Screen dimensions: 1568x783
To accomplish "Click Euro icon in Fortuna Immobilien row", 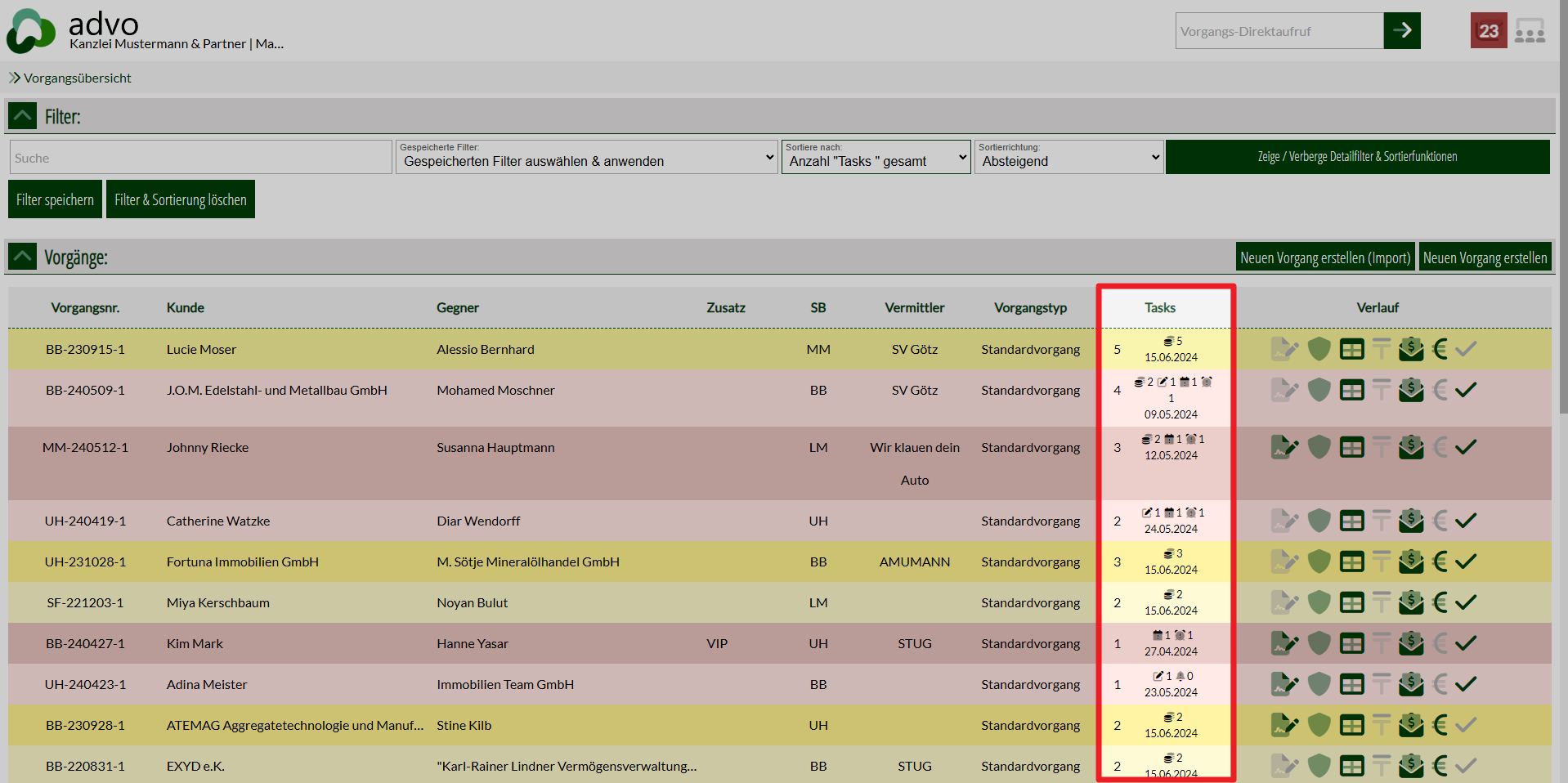I will (1440, 562).
